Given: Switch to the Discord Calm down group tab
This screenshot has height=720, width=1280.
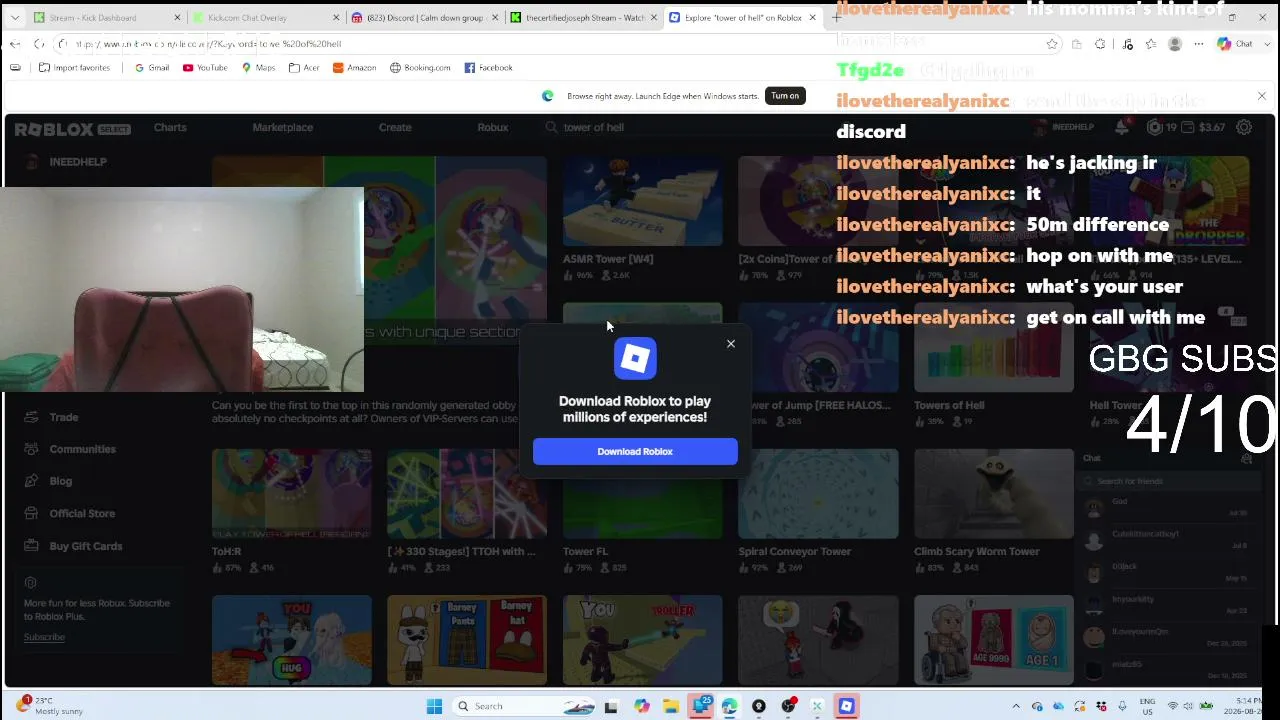Looking at the screenshot, I should tap(425, 17).
